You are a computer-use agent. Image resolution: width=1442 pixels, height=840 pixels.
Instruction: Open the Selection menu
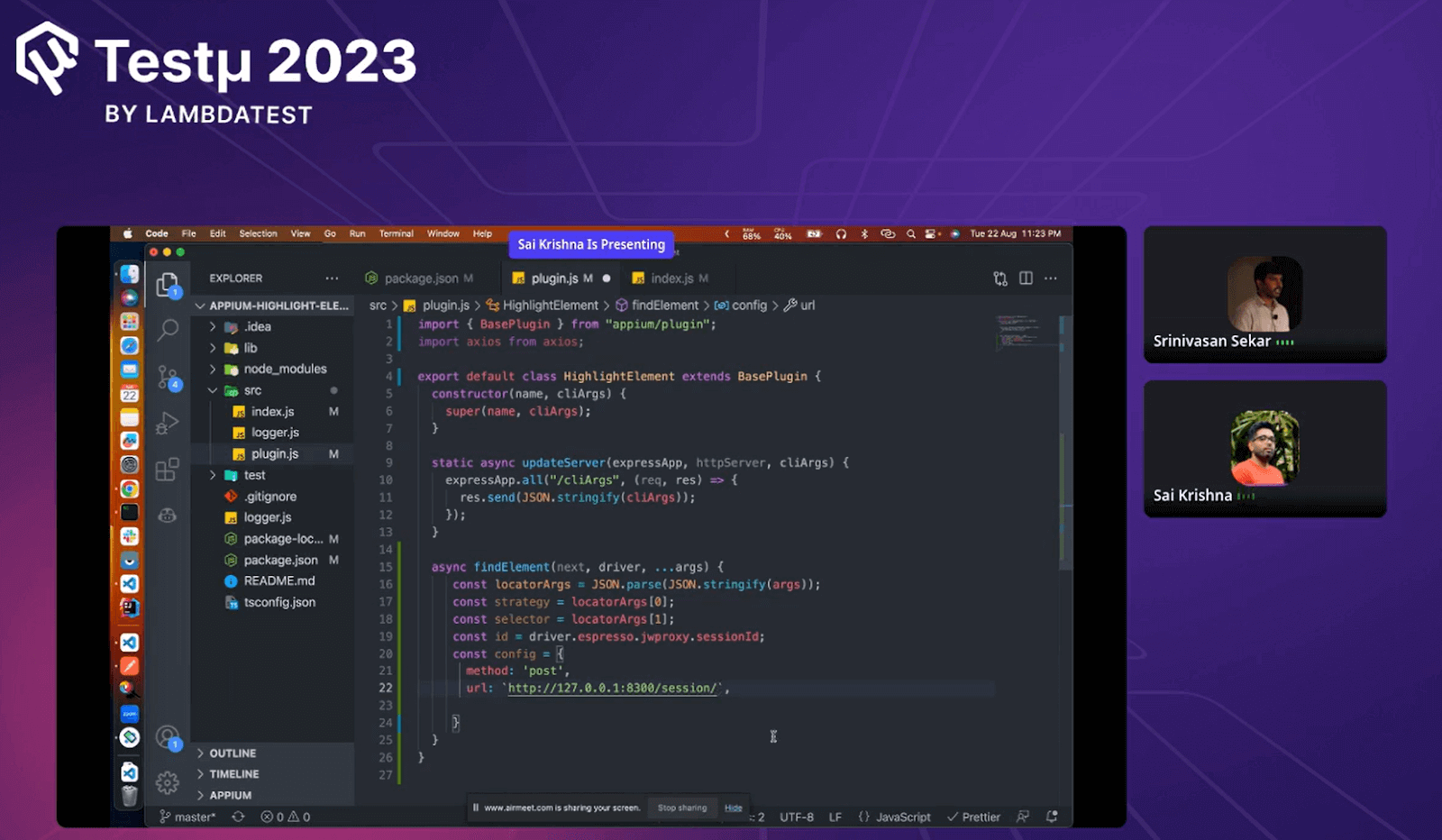(x=258, y=233)
